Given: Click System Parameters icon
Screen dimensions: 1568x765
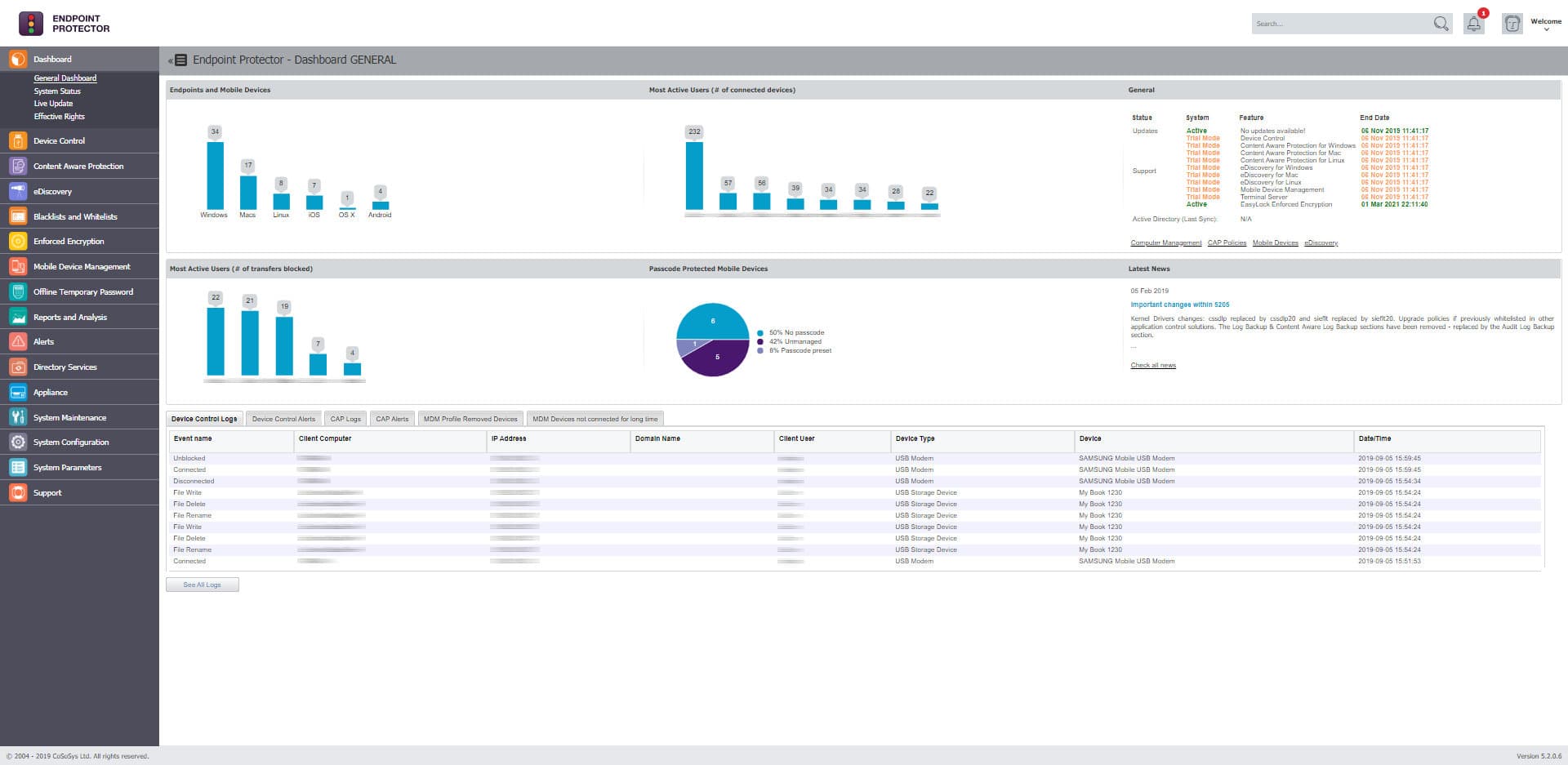Looking at the screenshot, I should pyautogui.click(x=18, y=468).
